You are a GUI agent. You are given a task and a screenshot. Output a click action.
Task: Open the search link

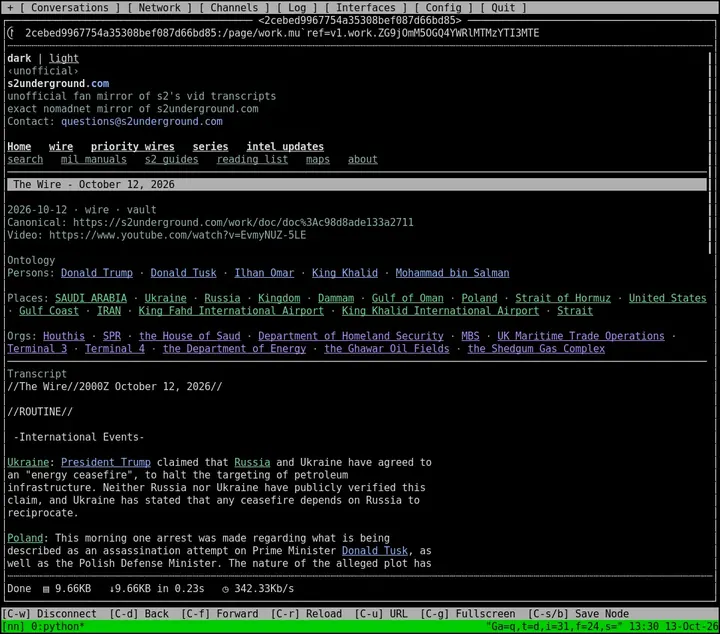(x=25, y=159)
